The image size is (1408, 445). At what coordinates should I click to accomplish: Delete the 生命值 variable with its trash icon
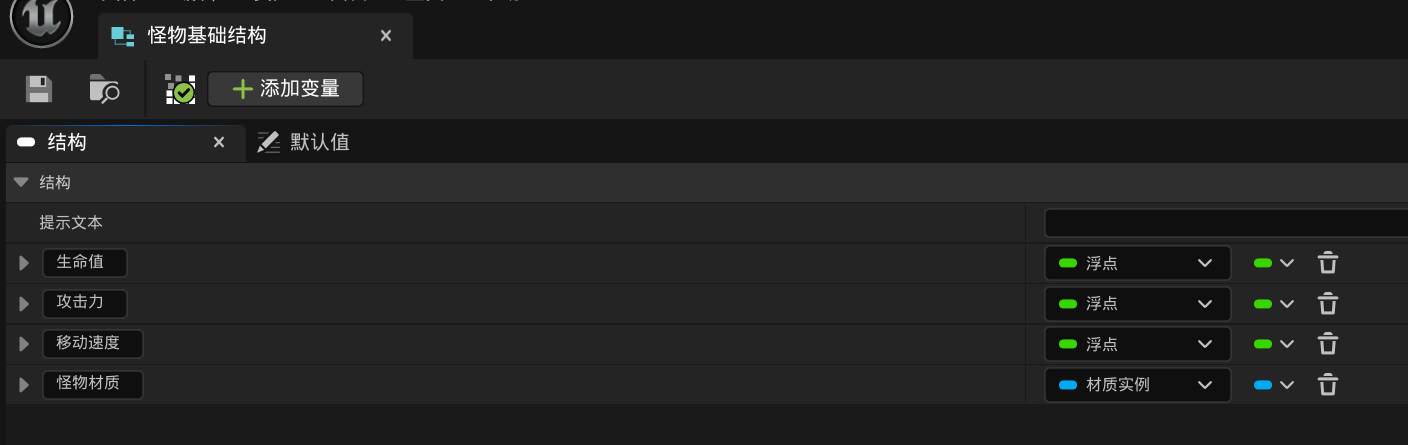click(x=1327, y=263)
